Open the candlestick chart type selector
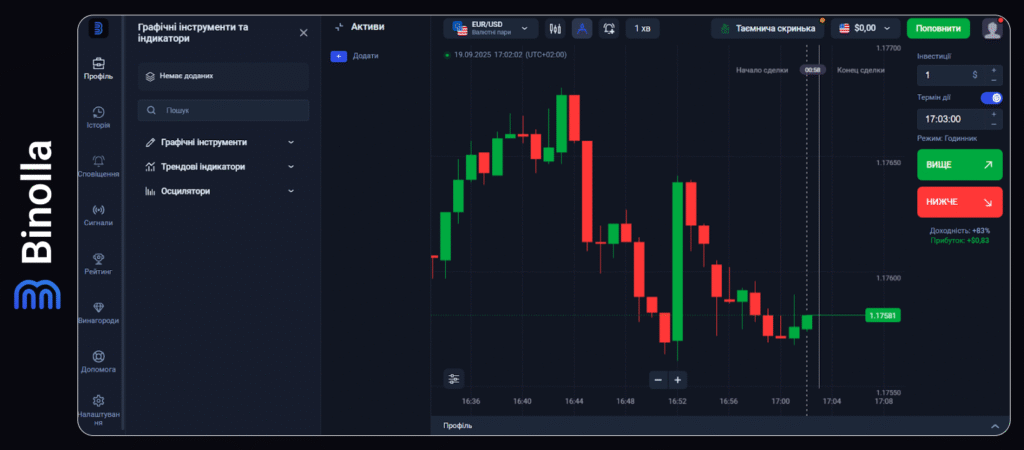 [x=555, y=28]
